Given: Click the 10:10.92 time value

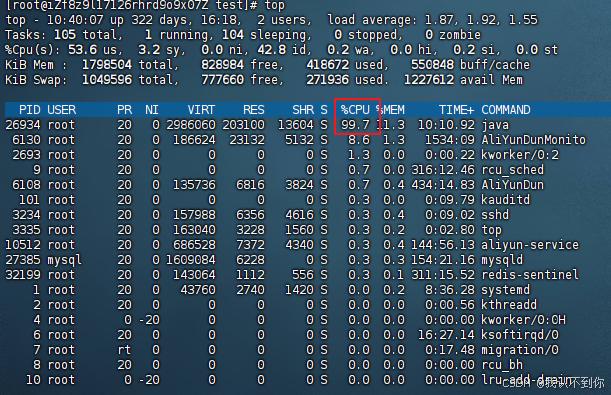Looking at the screenshot, I should coord(446,125).
